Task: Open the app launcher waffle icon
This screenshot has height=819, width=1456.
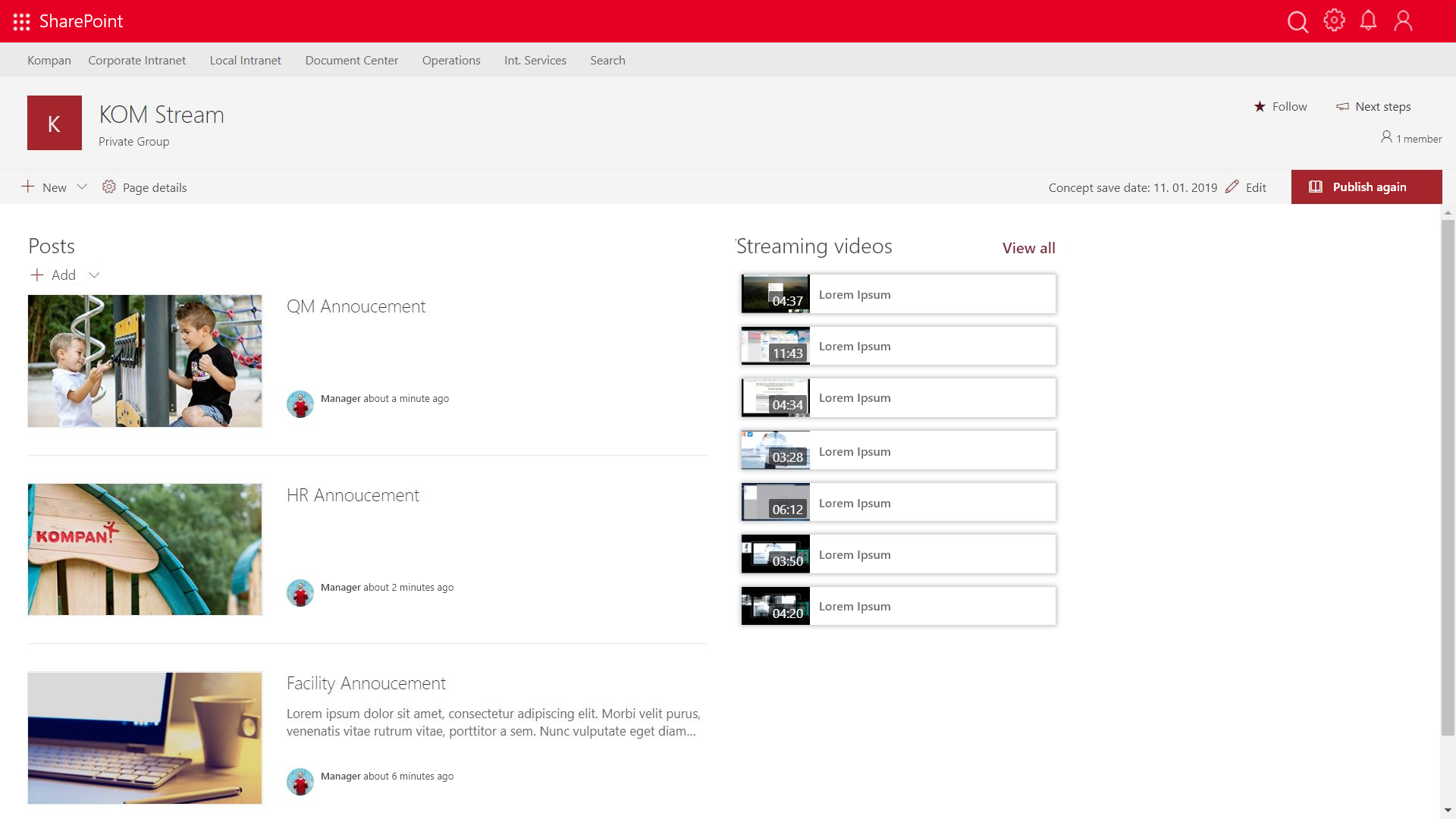Action: [21, 21]
